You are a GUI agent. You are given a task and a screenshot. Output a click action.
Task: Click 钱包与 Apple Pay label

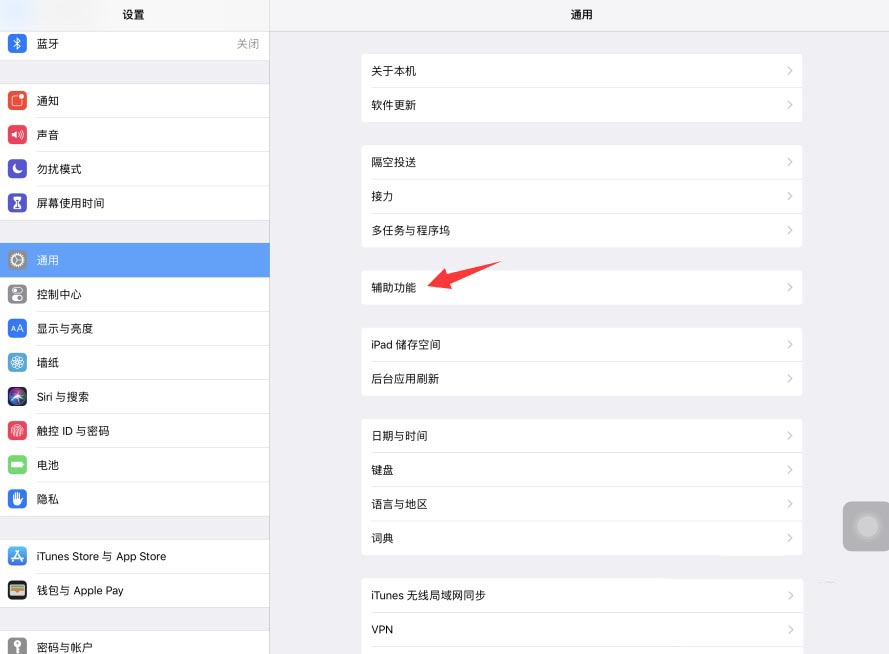(x=80, y=590)
